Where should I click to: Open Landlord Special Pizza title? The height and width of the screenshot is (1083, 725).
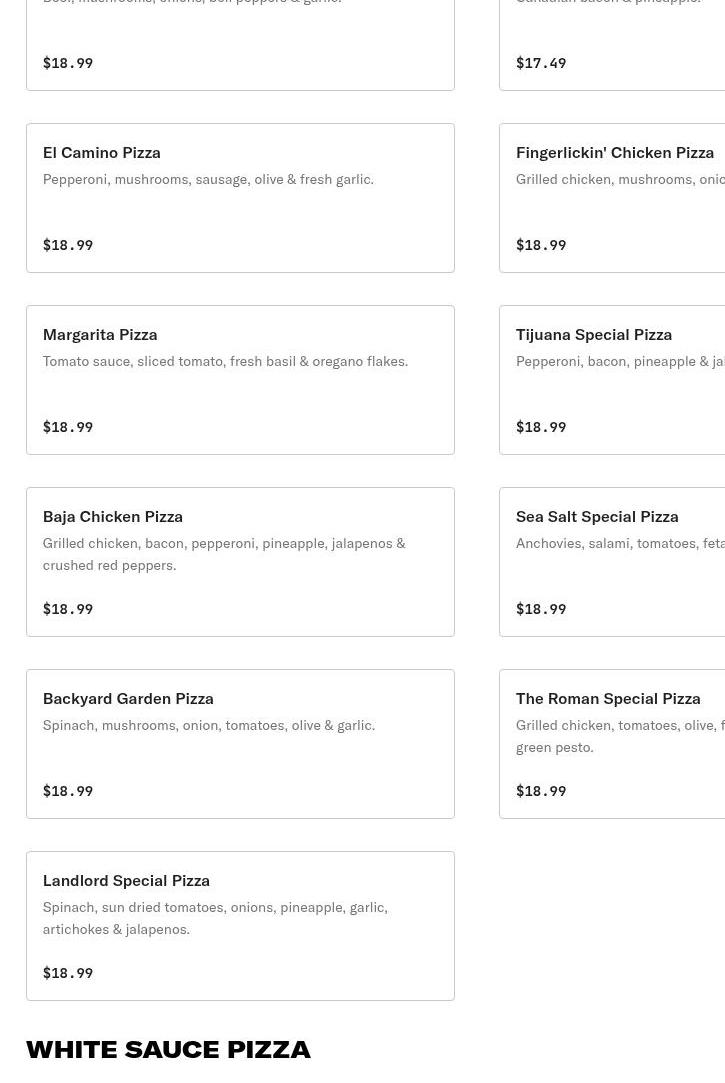tap(126, 881)
